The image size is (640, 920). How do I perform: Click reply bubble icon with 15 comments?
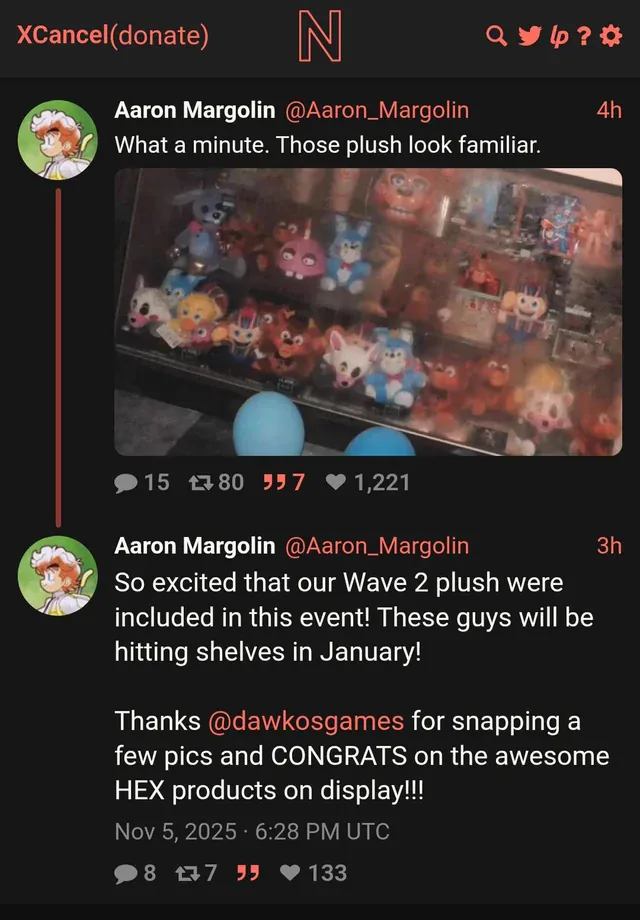point(126,483)
